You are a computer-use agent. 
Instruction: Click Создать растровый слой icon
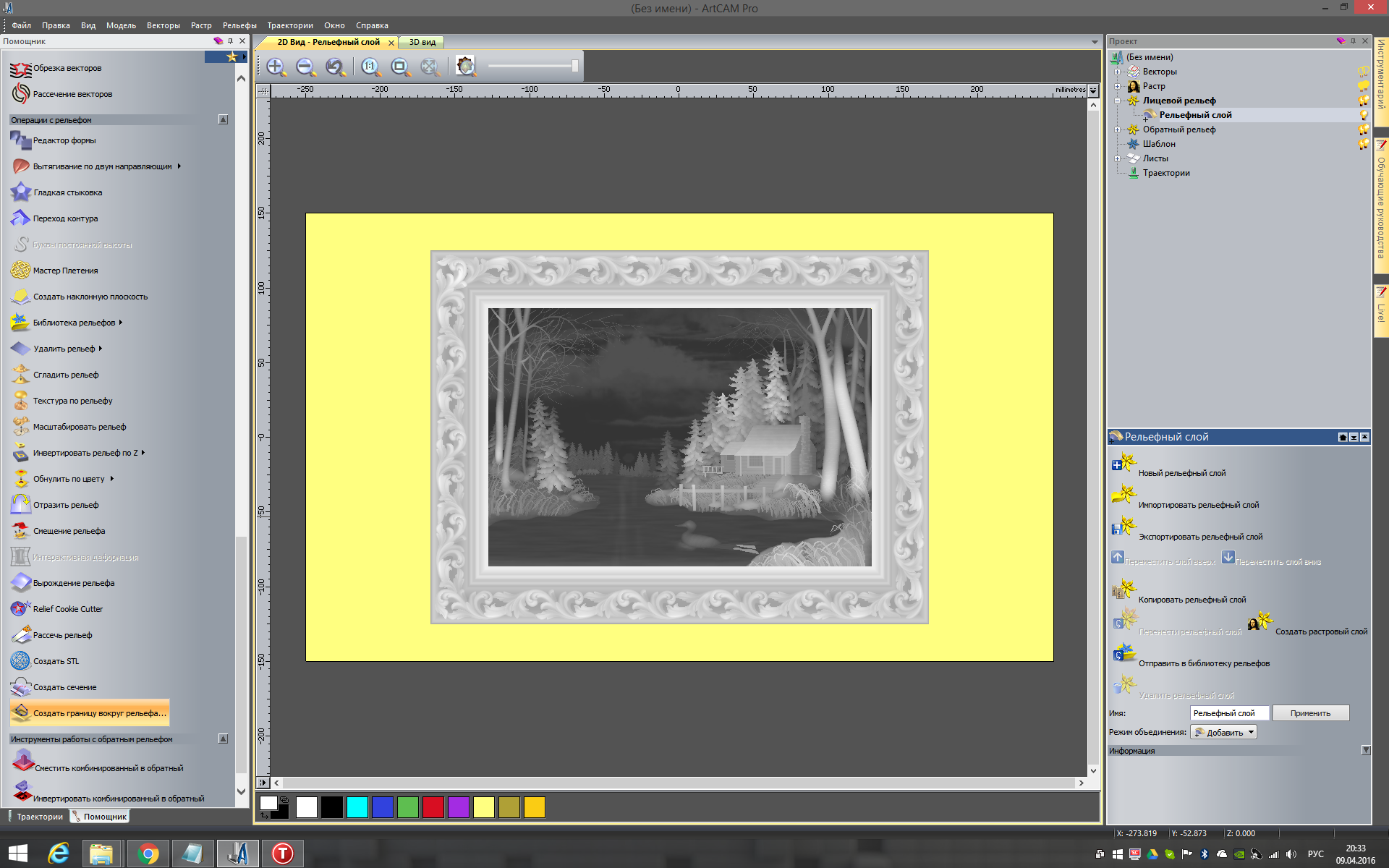click(x=1260, y=622)
